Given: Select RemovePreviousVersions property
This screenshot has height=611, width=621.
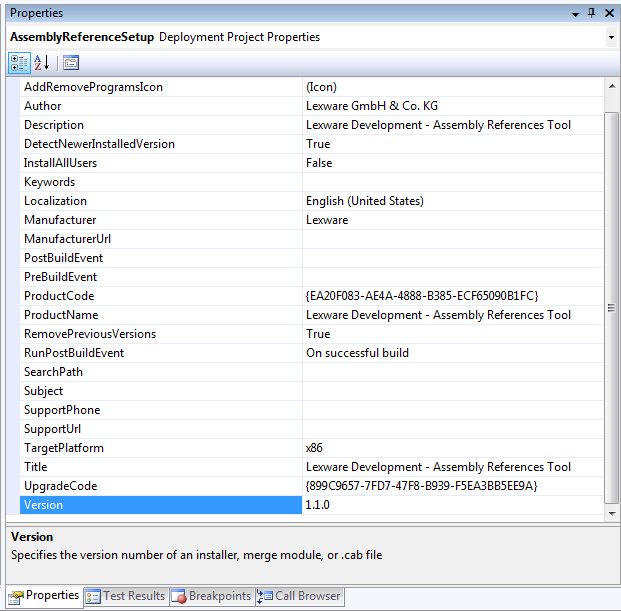Looking at the screenshot, I should pos(161,334).
